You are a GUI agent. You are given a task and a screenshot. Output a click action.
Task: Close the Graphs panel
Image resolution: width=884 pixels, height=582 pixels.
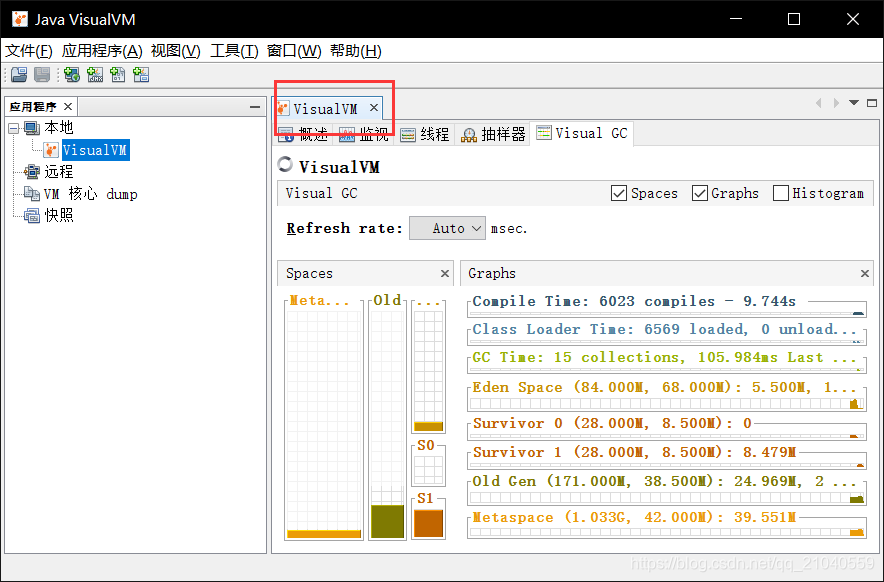(865, 274)
